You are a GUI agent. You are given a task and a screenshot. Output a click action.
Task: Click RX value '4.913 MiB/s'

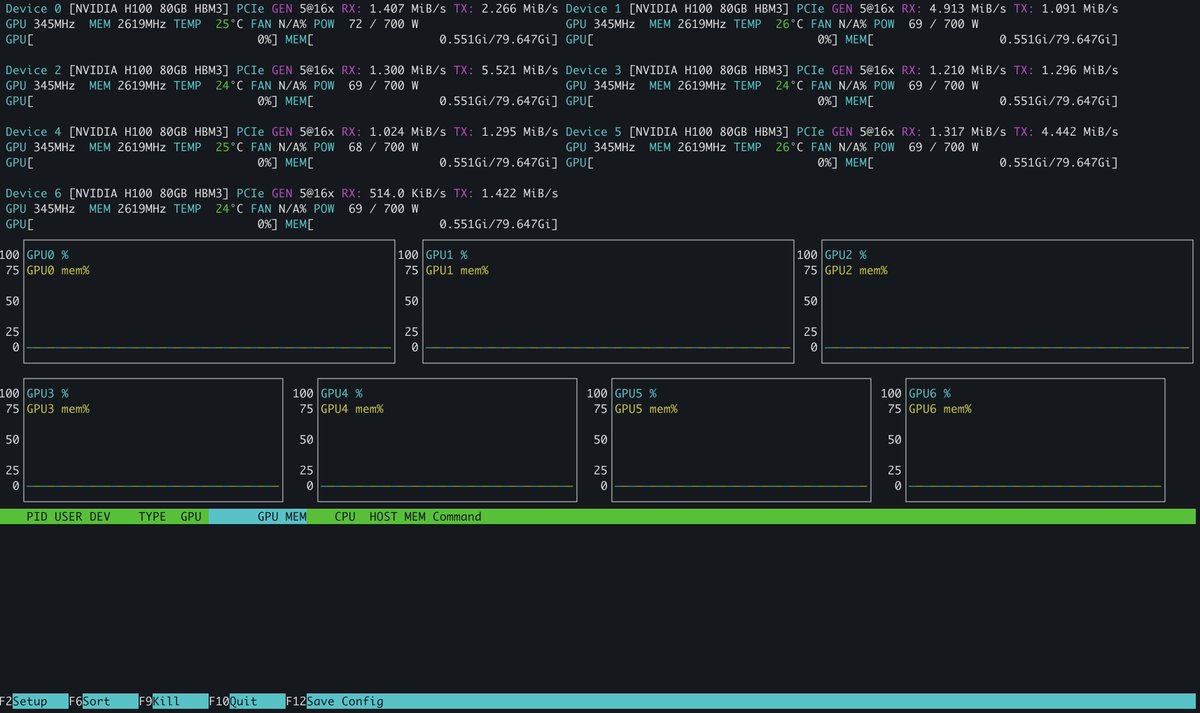968,9
